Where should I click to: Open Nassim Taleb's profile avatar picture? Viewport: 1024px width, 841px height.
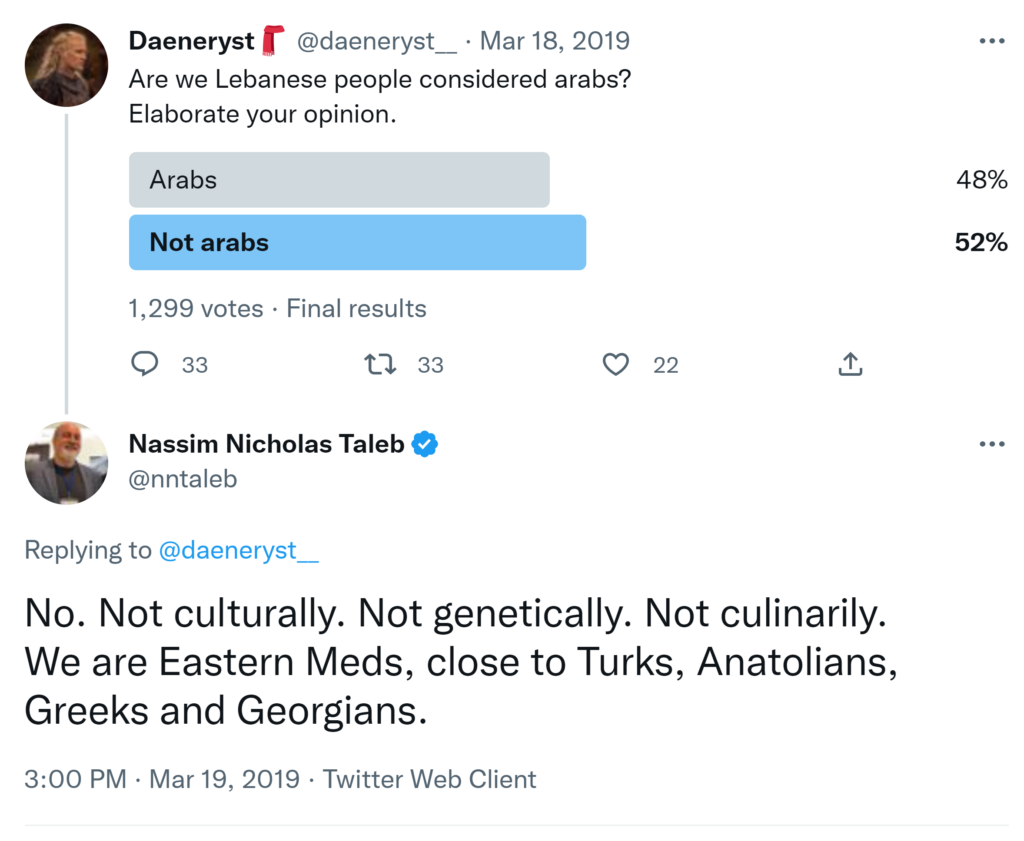pyautogui.click(x=66, y=463)
